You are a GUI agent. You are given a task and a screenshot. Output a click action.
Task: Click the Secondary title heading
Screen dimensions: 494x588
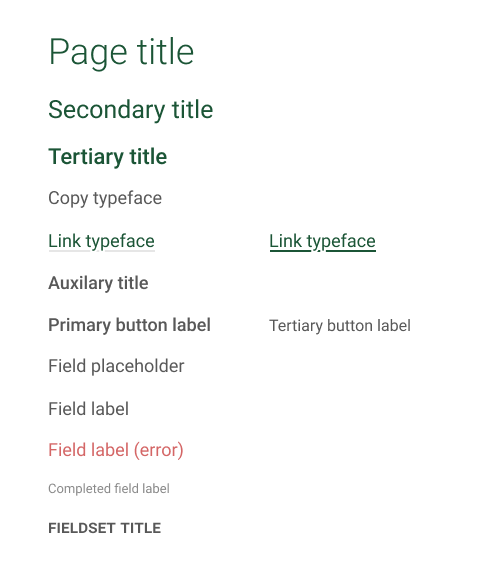click(131, 110)
